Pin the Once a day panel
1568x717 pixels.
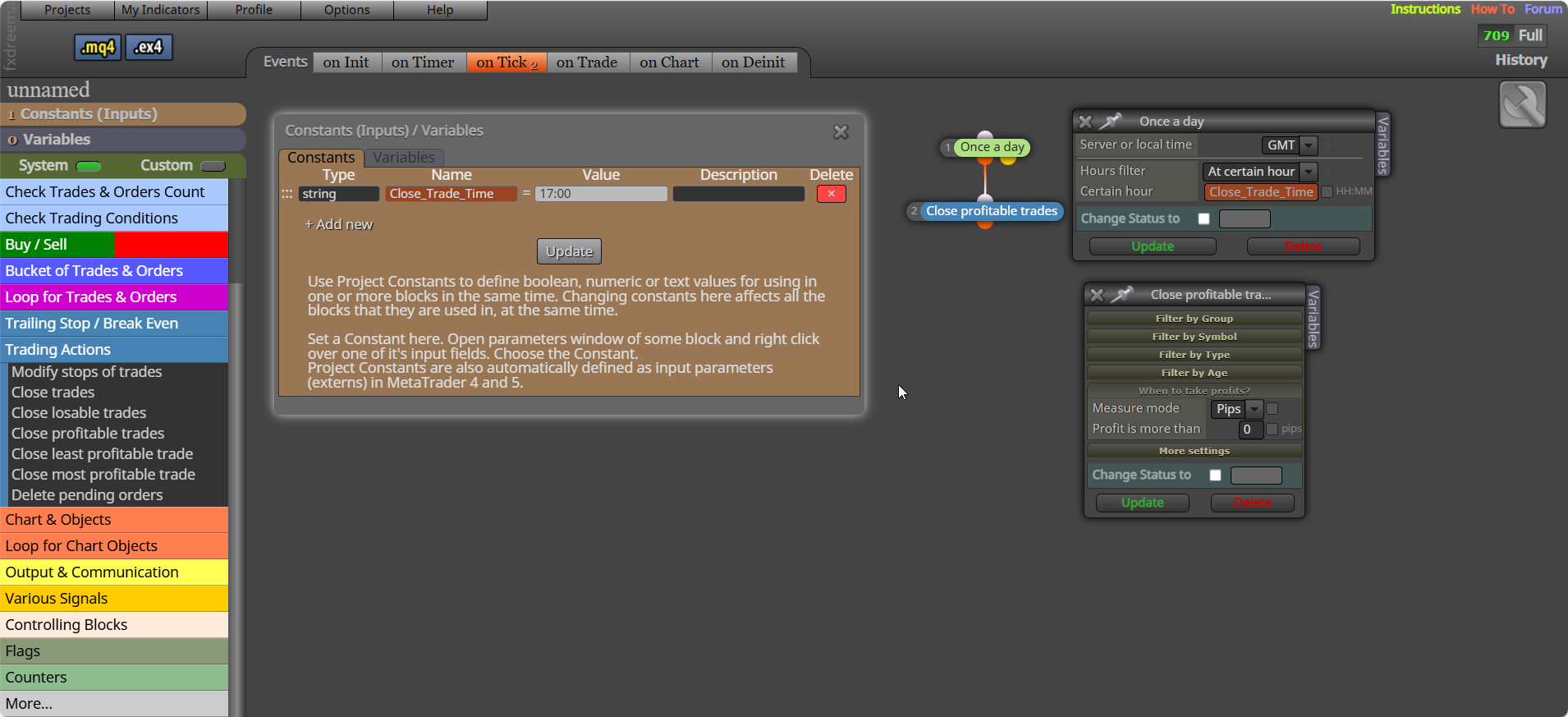point(1111,122)
